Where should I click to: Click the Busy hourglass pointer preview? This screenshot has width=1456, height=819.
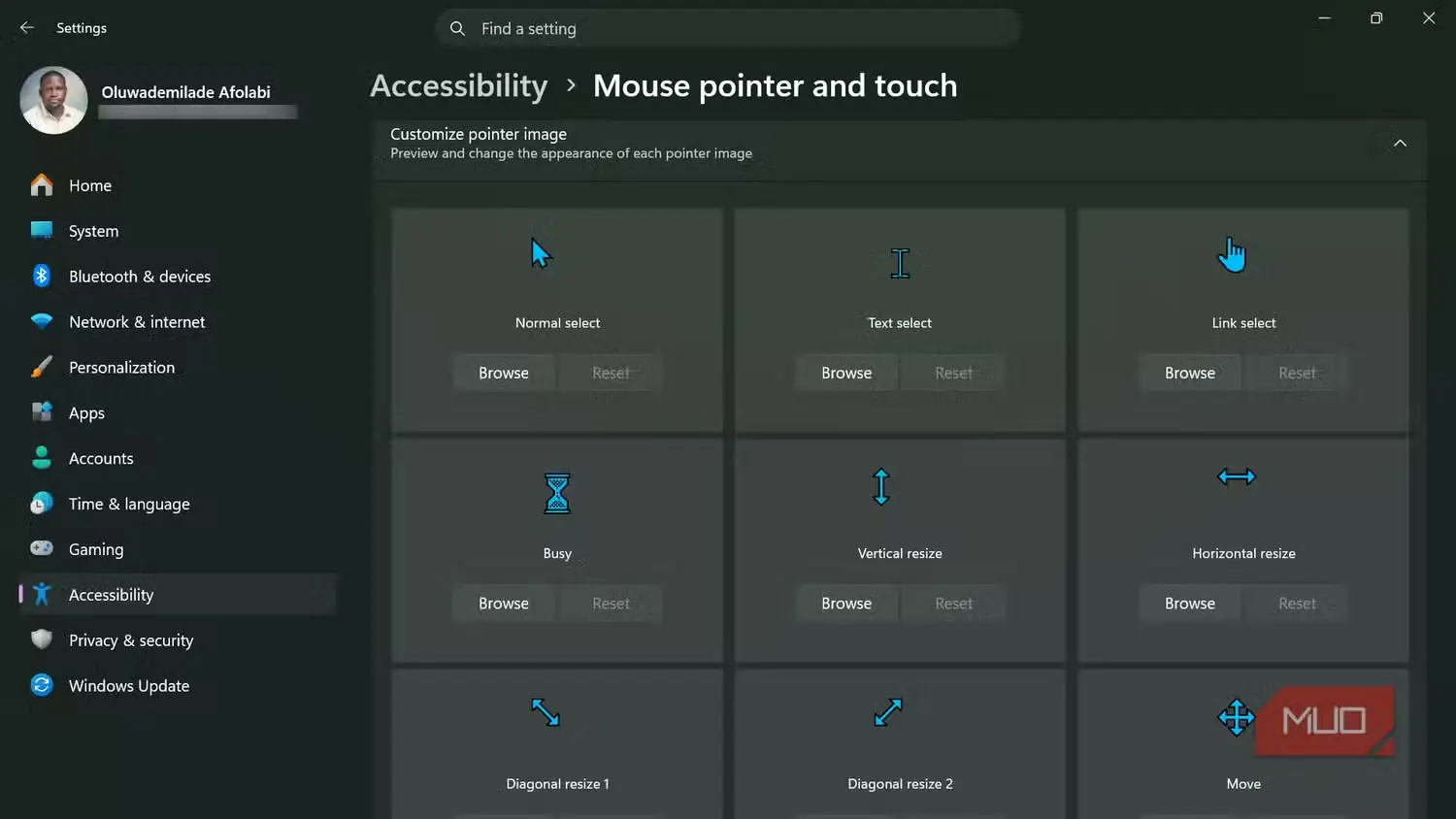tap(557, 493)
